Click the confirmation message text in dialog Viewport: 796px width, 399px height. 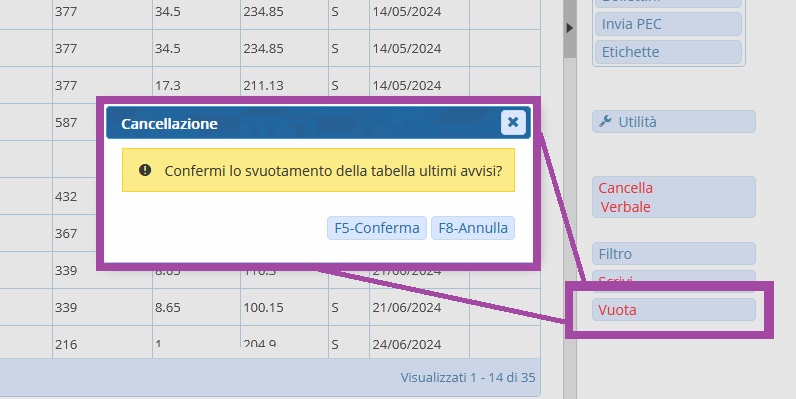click(333, 171)
